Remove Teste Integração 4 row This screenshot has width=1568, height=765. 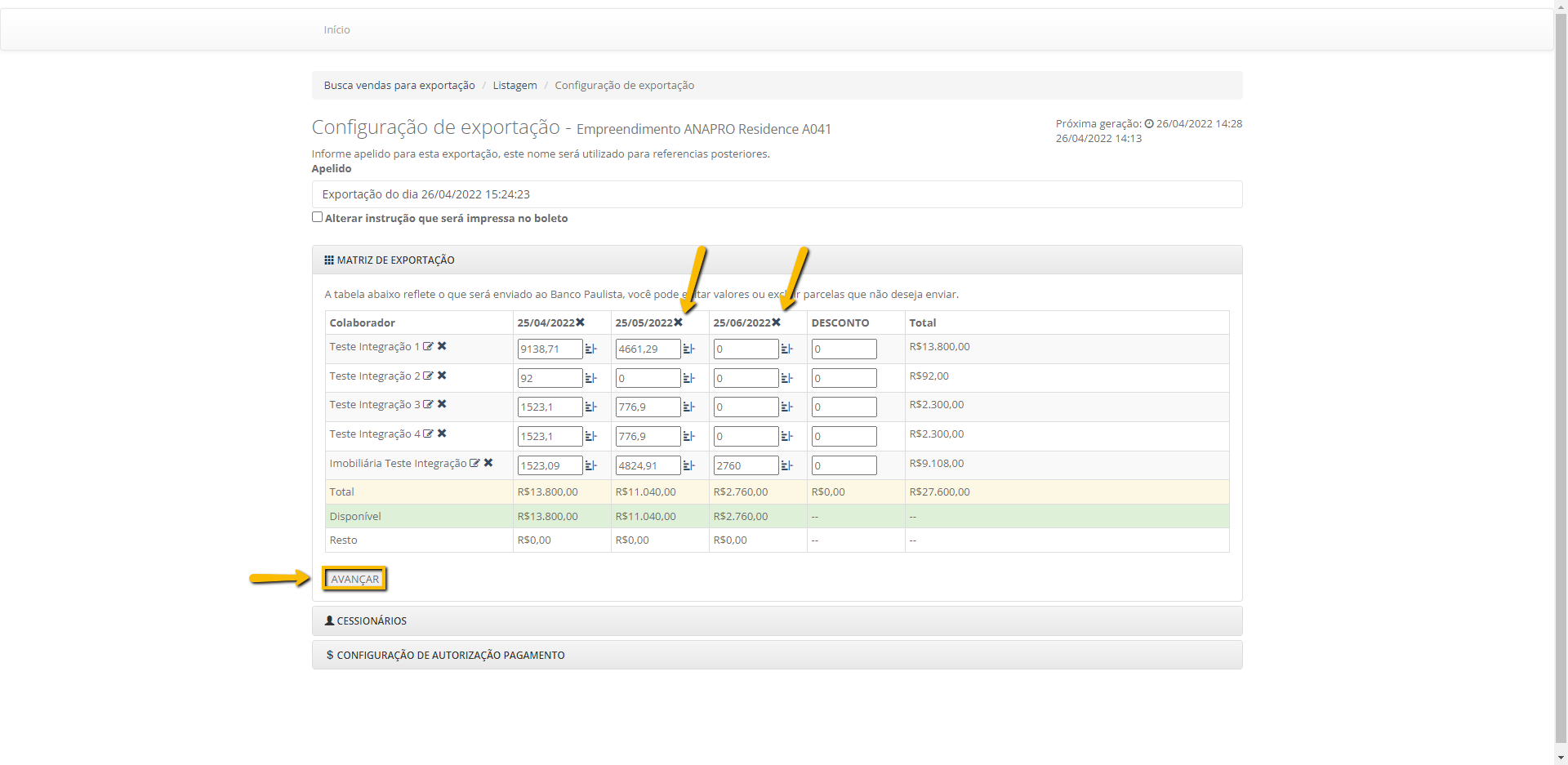click(442, 434)
